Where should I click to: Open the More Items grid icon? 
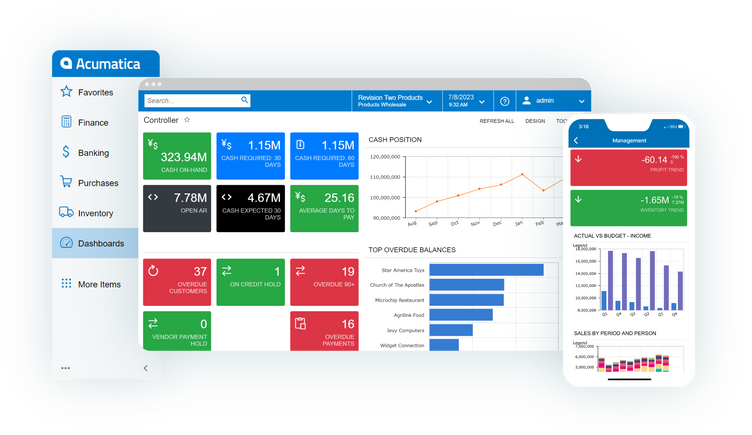click(x=66, y=284)
